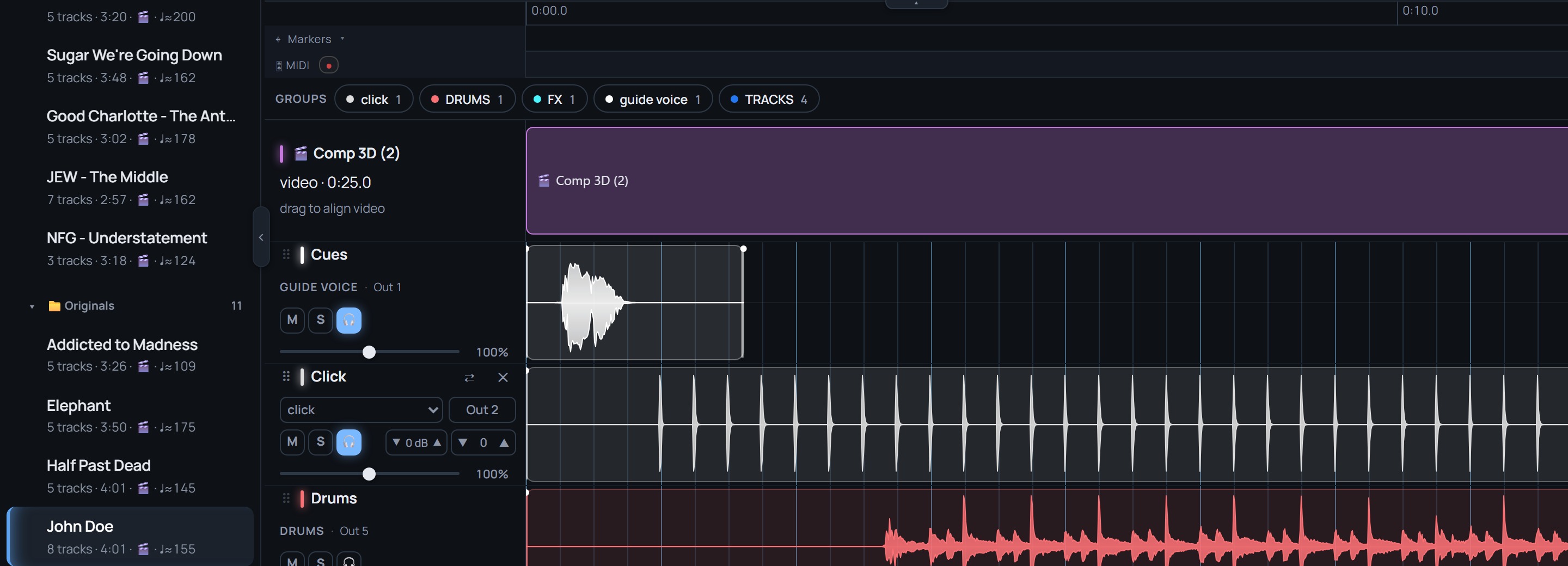Click video icon on Half Past Dead row

[143, 488]
